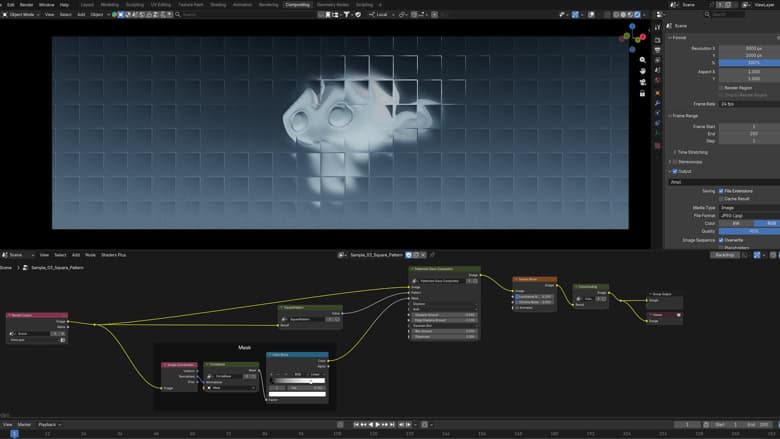Image resolution: width=780 pixels, height=439 pixels.
Task: Click the pan hand gizmo in viewport
Action: pos(643,71)
